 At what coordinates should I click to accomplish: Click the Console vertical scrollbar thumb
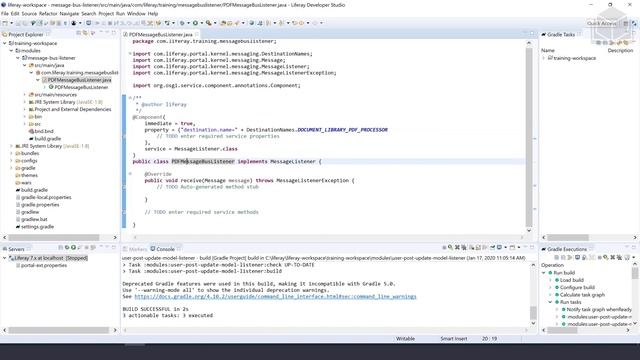point(533,313)
